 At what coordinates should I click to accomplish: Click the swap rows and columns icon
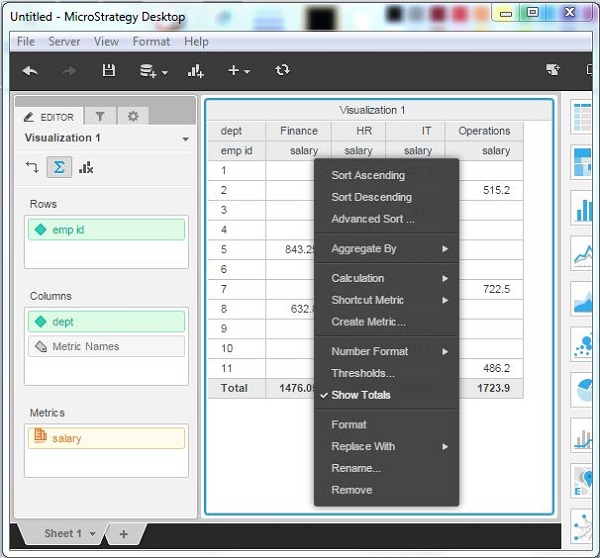32,167
